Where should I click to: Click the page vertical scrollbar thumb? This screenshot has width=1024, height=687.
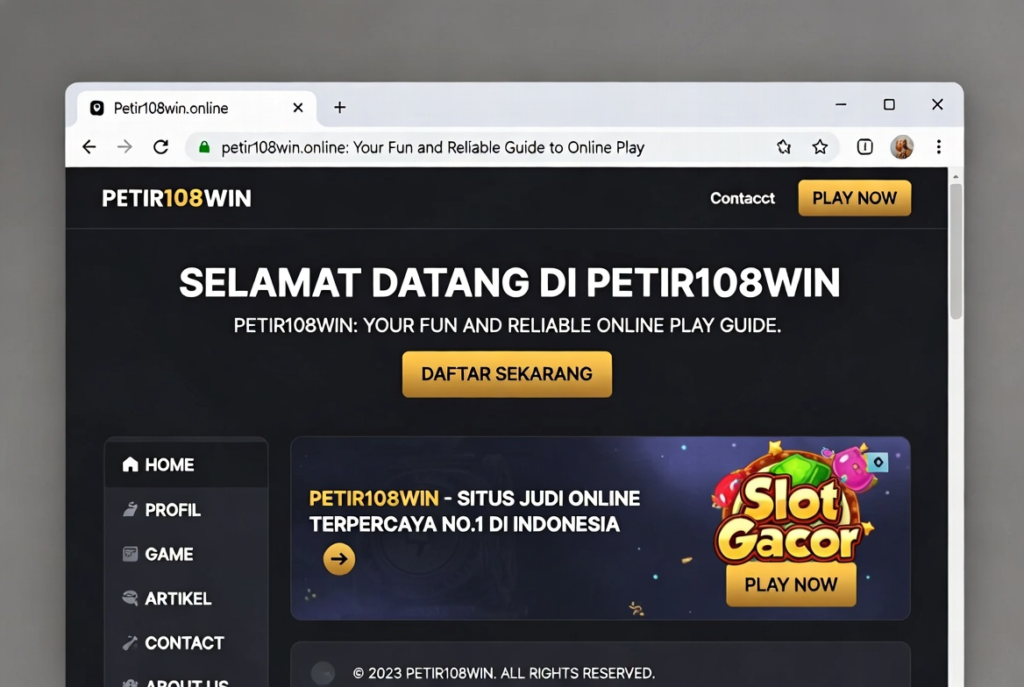point(956,251)
